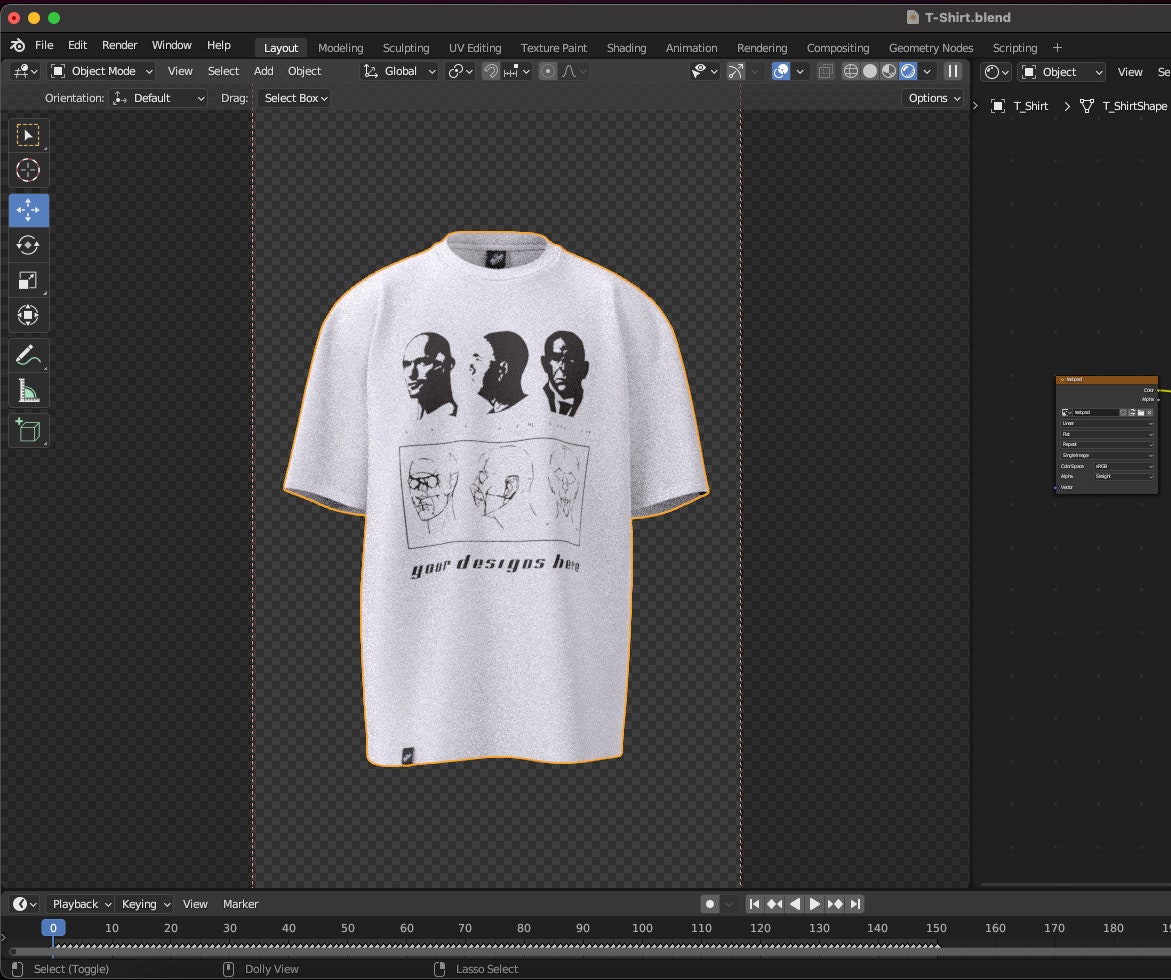Screen dimensions: 1171x980
Task: Open the Object Mode dropdown
Action: click(x=101, y=71)
